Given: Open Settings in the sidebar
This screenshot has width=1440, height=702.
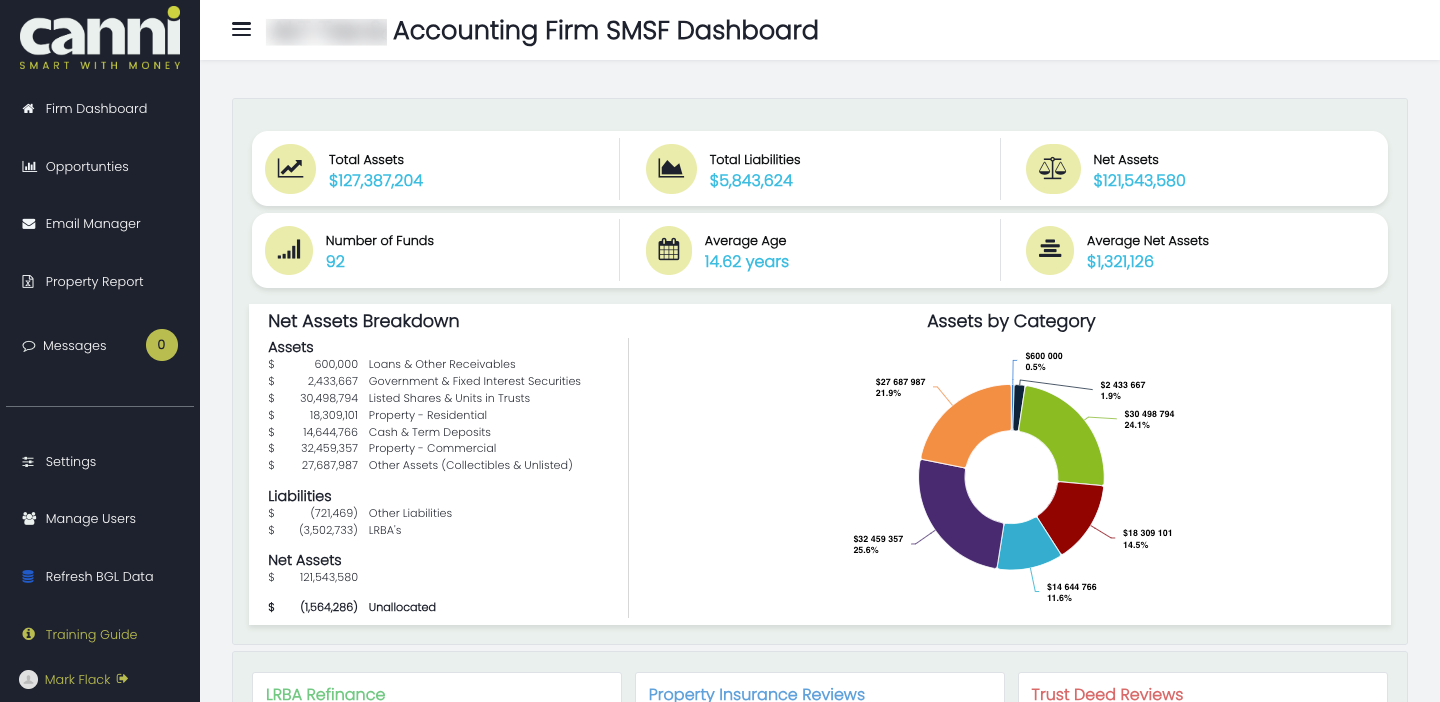Looking at the screenshot, I should pyautogui.click(x=71, y=462).
